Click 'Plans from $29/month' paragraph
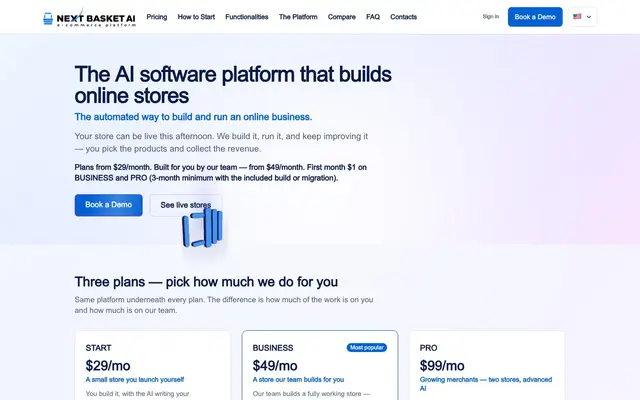The width and height of the screenshot is (640, 400). click(221, 173)
